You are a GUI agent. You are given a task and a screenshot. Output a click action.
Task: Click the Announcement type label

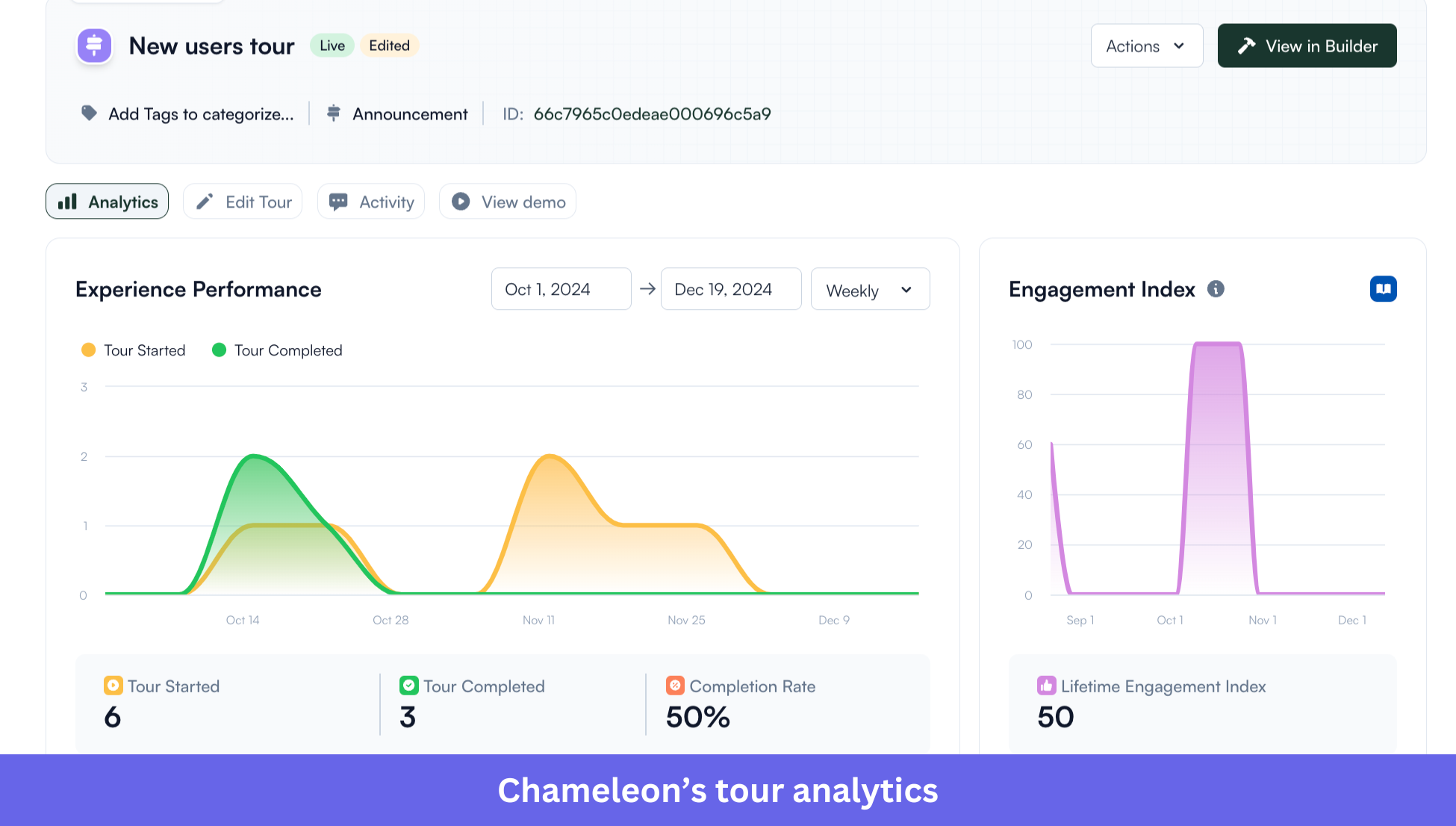point(410,114)
